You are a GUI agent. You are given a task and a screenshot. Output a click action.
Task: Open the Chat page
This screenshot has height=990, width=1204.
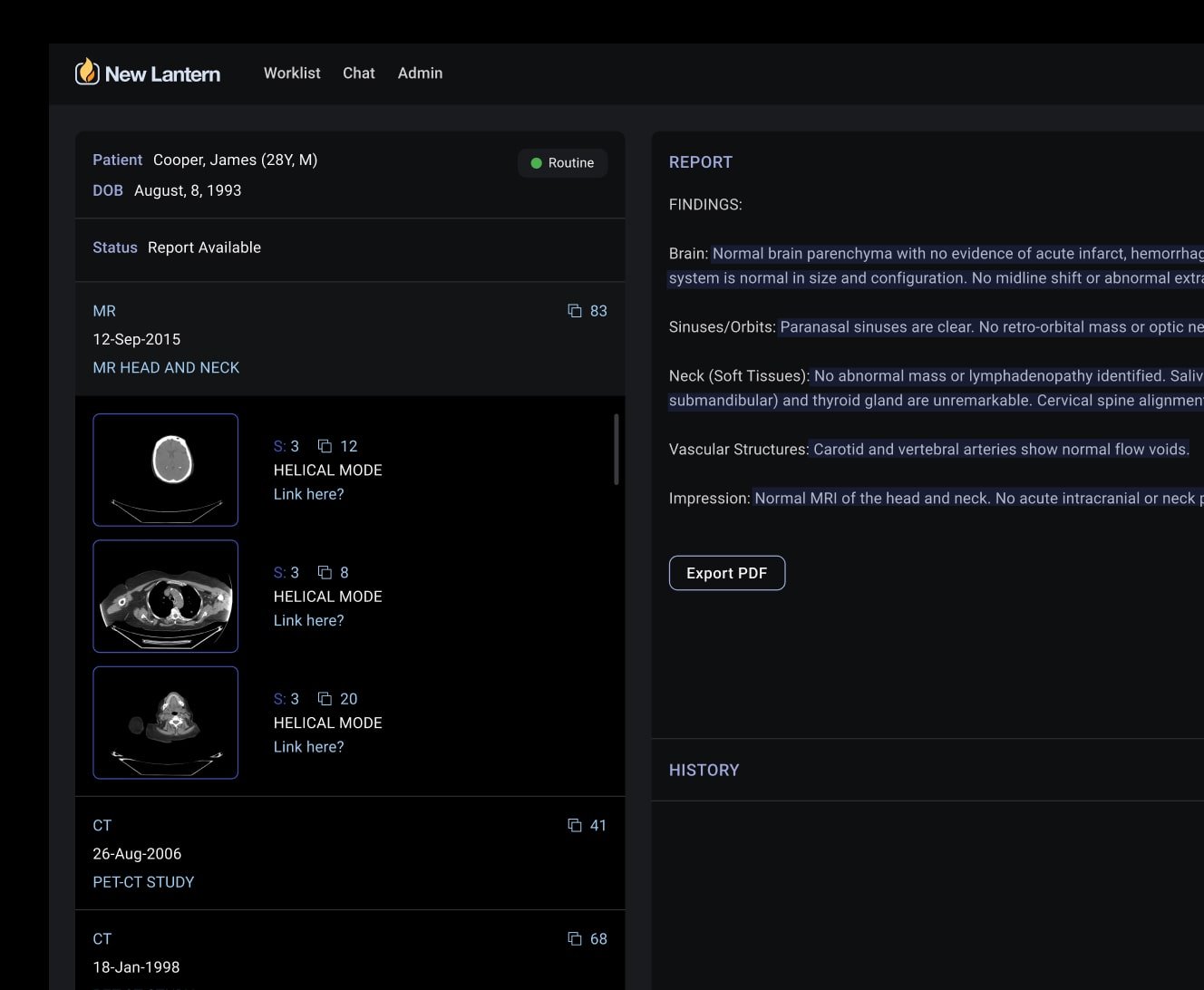tap(358, 73)
